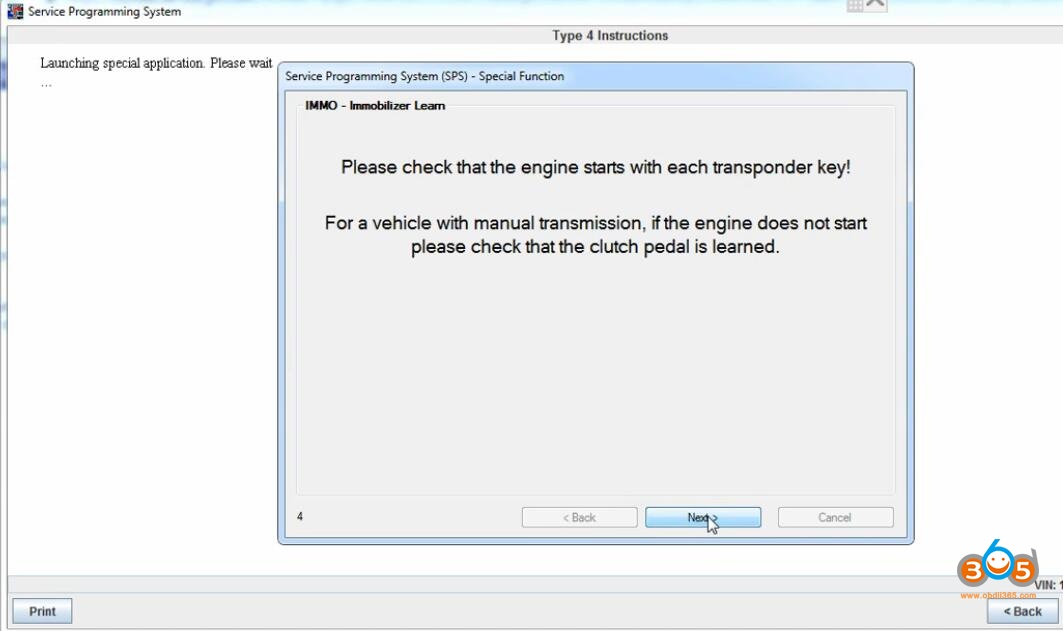
Task: Click Cancel in the Special Function dialog
Action: point(835,517)
